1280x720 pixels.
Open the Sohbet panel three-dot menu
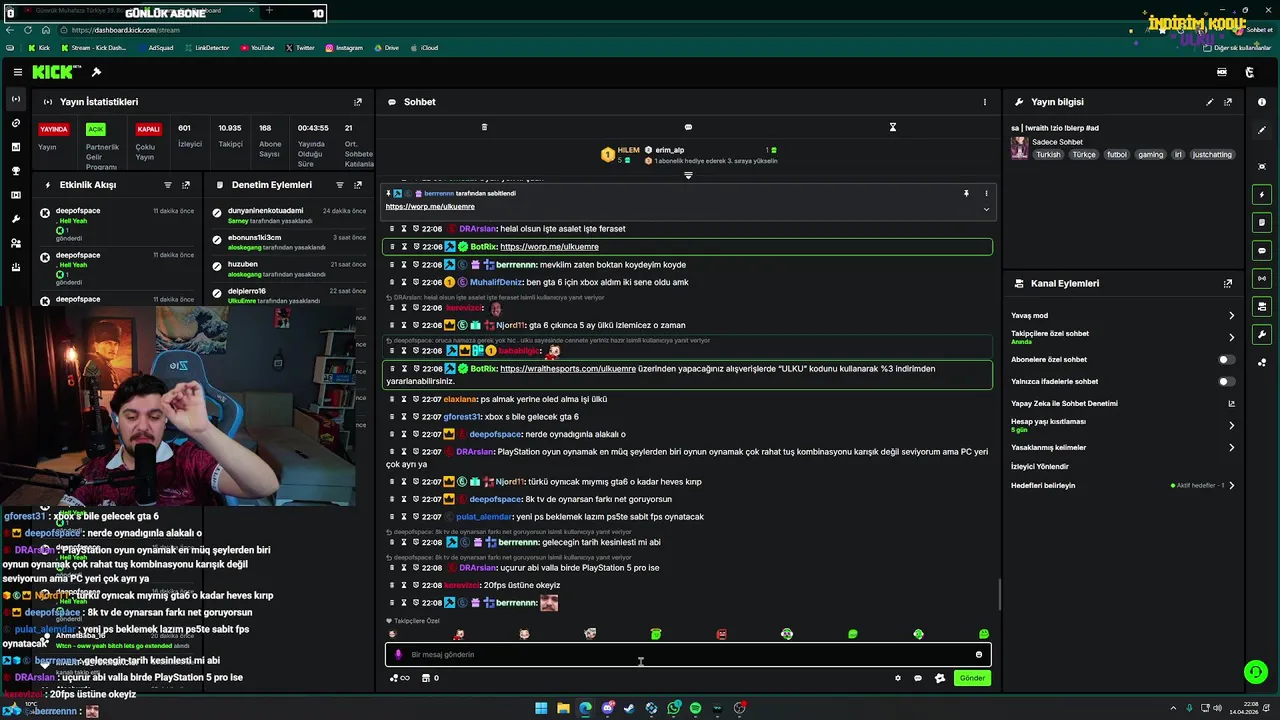coord(984,102)
